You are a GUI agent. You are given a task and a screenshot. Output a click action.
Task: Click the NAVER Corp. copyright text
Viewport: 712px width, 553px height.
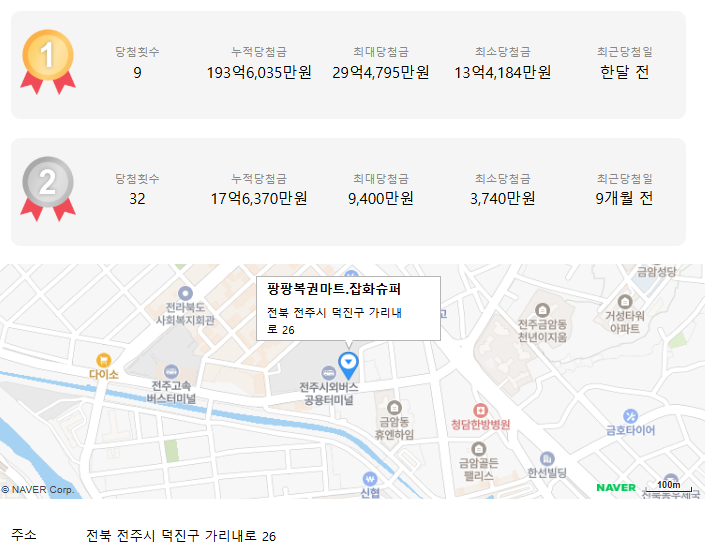(37, 490)
